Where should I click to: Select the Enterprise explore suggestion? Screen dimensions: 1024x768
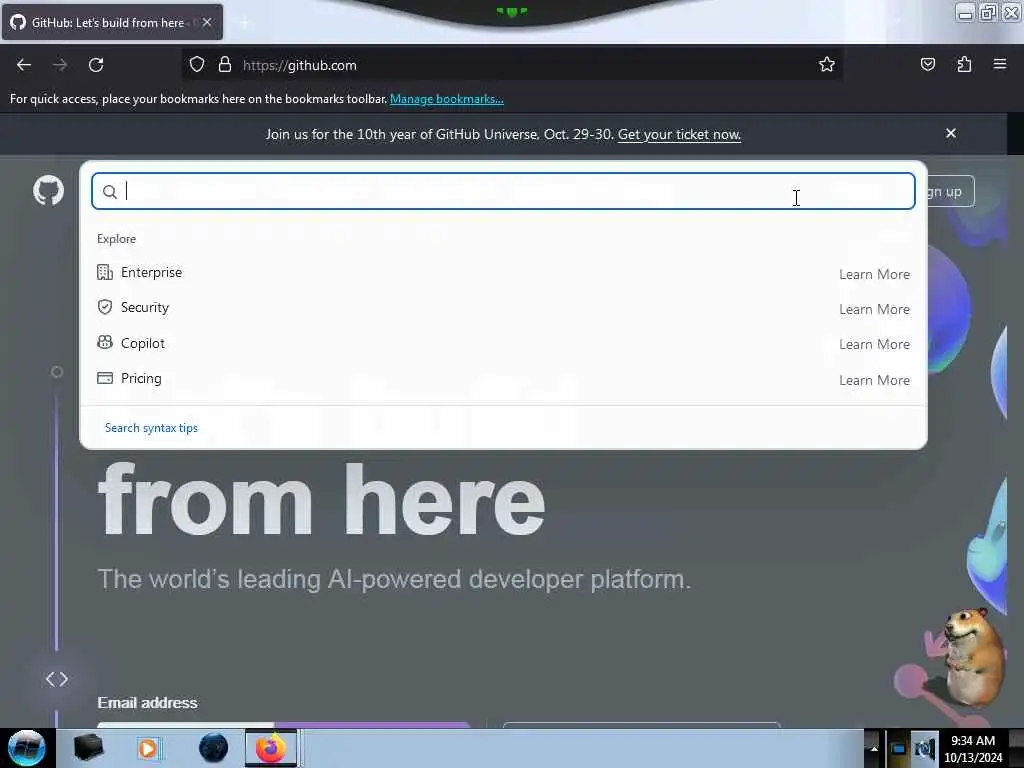coord(503,272)
